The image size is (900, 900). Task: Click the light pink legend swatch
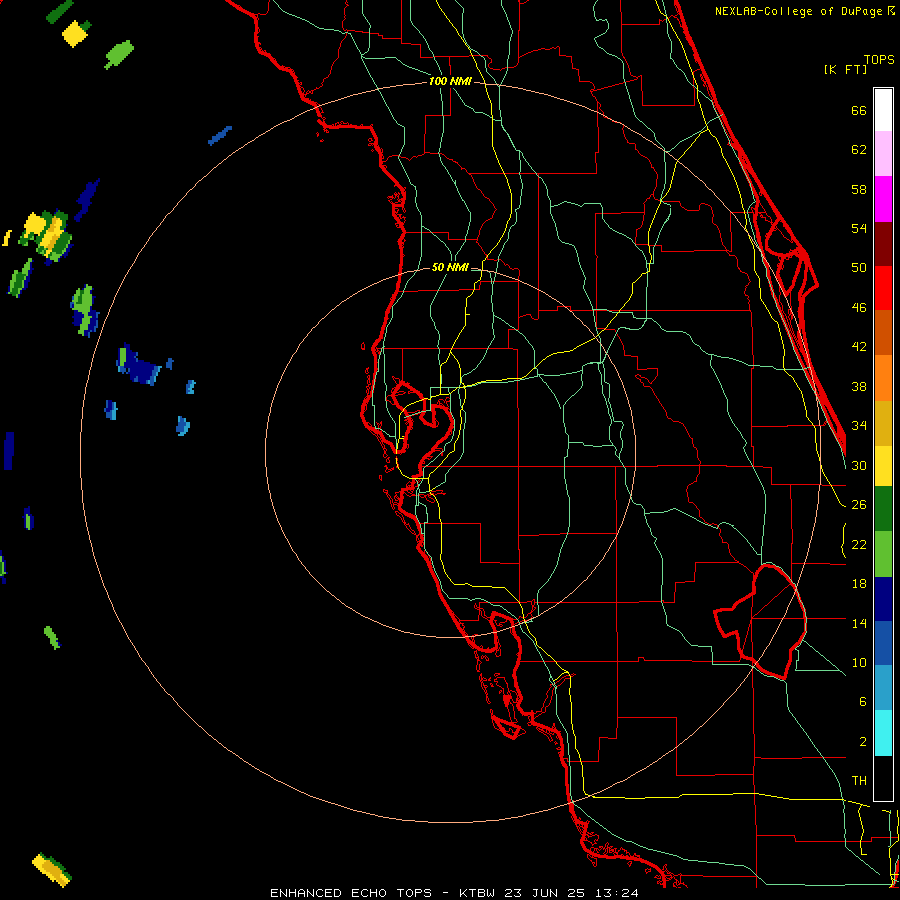click(x=883, y=154)
